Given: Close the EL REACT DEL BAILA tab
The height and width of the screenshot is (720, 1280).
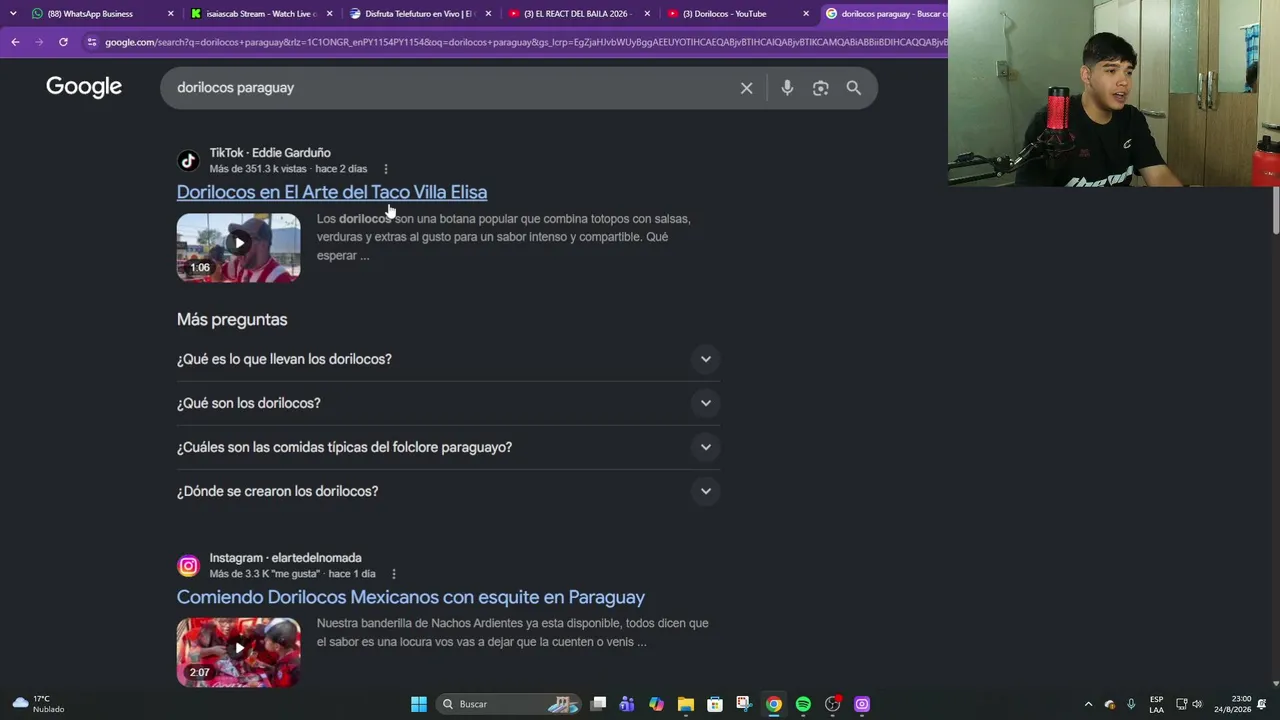Looking at the screenshot, I should pos(647,14).
